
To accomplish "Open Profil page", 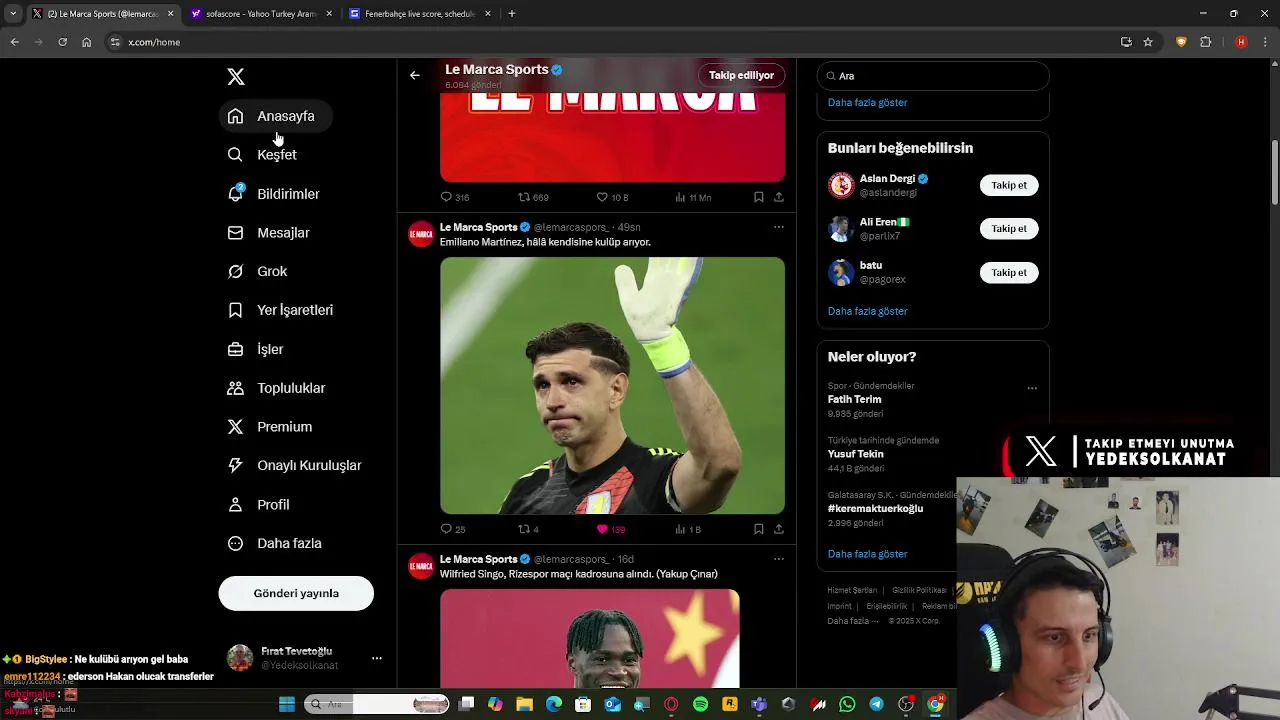I will click(x=259, y=505).
